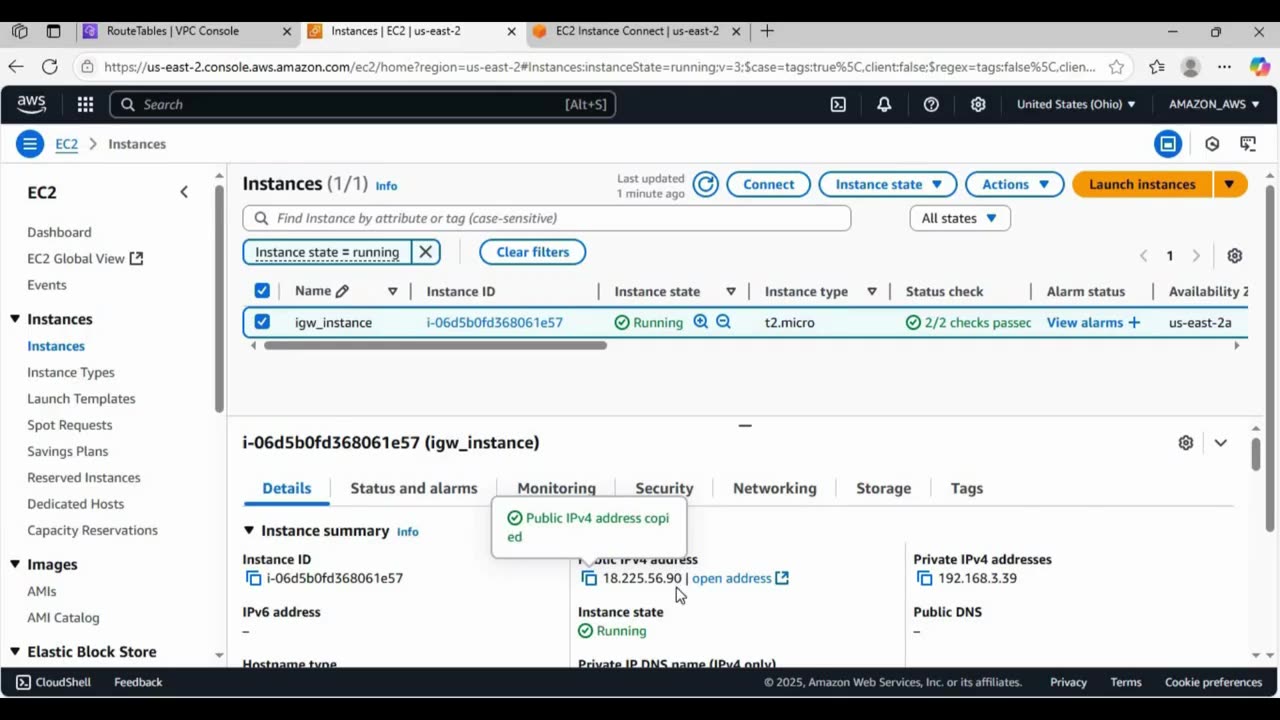The image size is (1280, 720).
Task: Open the help question mark menu
Action: pyautogui.click(x=931, y=104)
